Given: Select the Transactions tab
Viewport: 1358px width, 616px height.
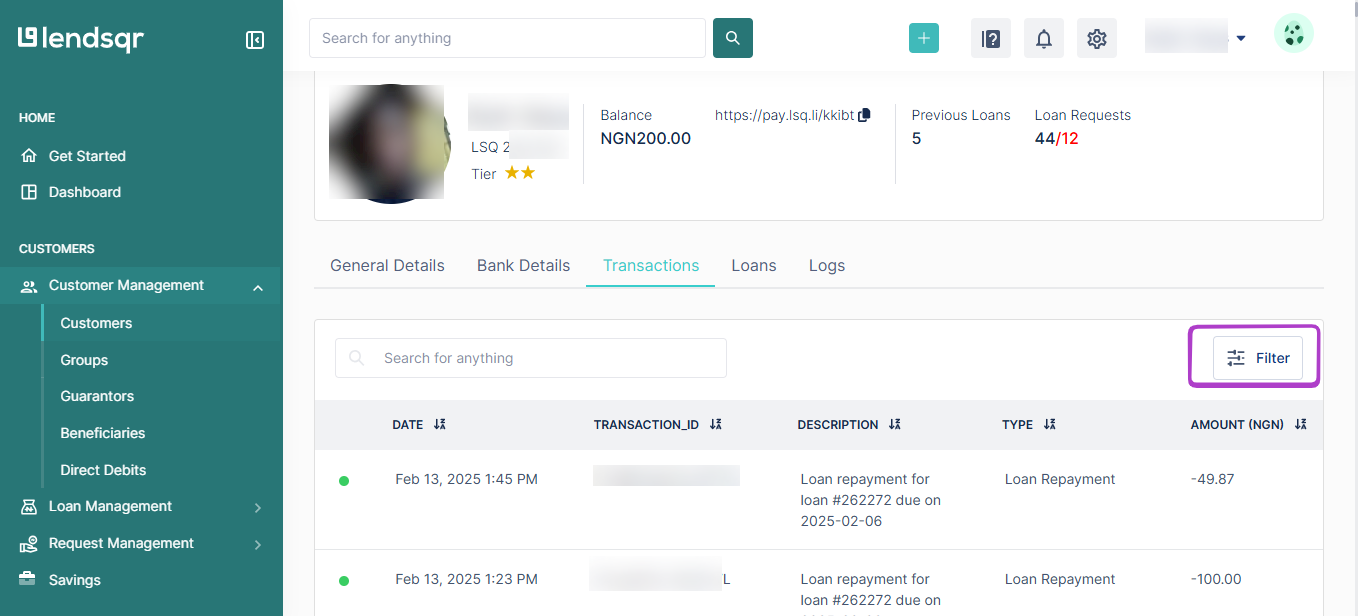Looking at the screenshot, I should (651, 265).
